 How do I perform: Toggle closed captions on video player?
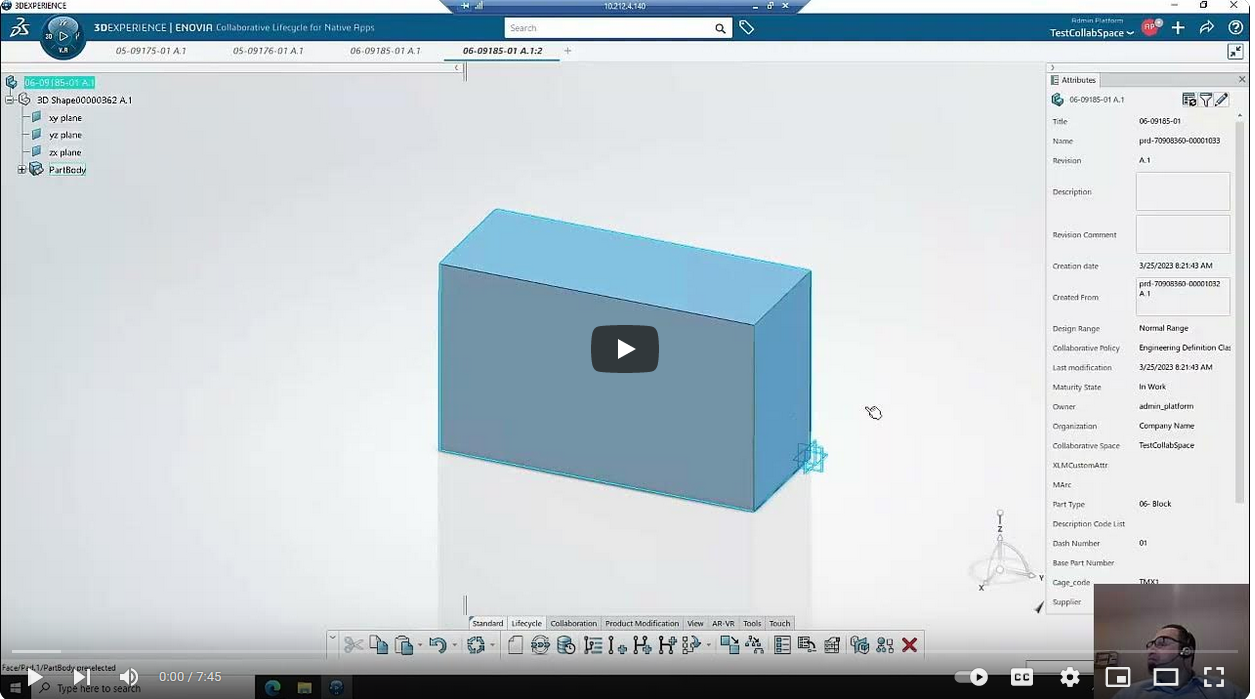click(x=1021, y=677)
